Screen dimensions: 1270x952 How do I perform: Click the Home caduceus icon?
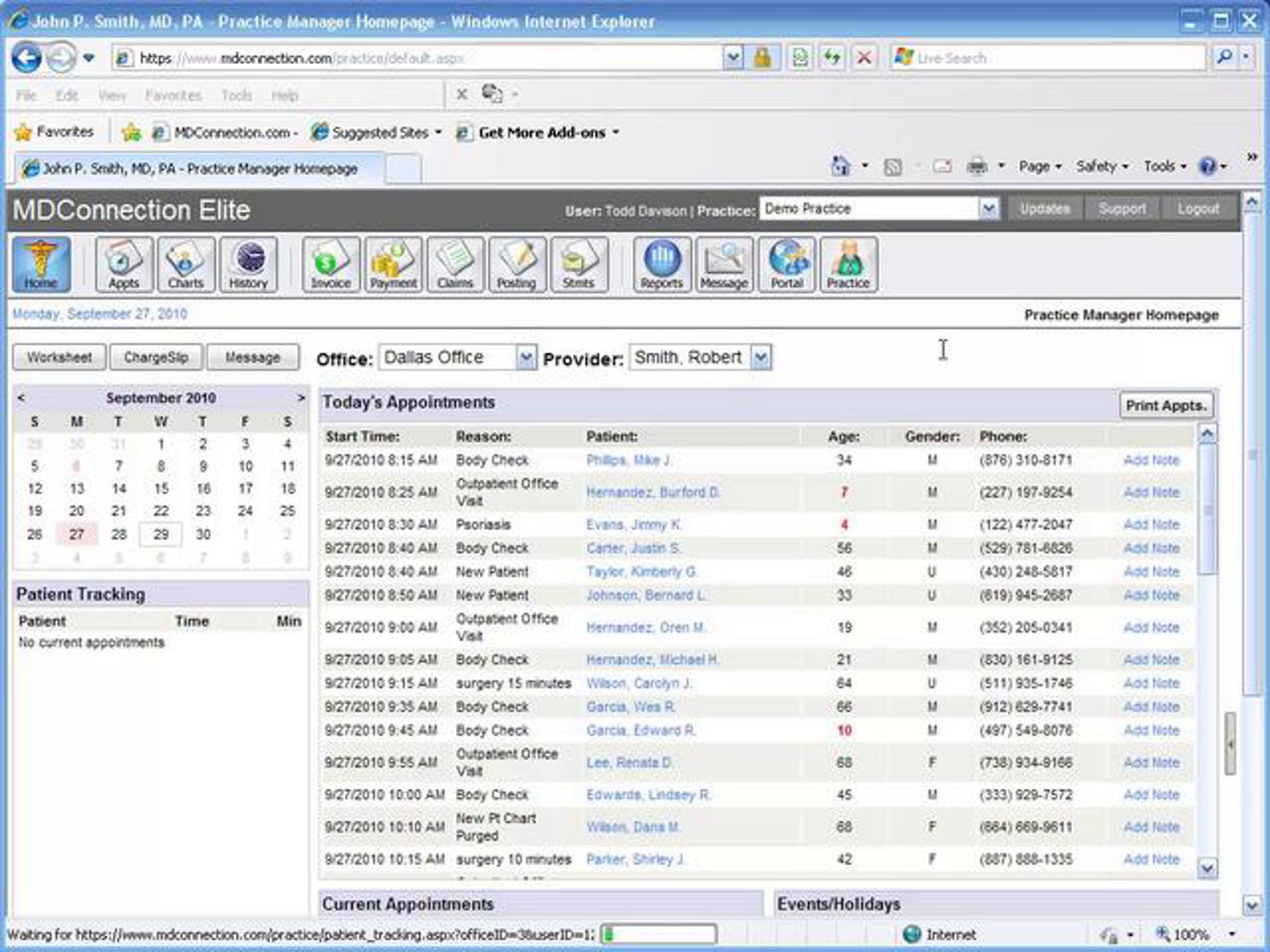pos(41,264)
